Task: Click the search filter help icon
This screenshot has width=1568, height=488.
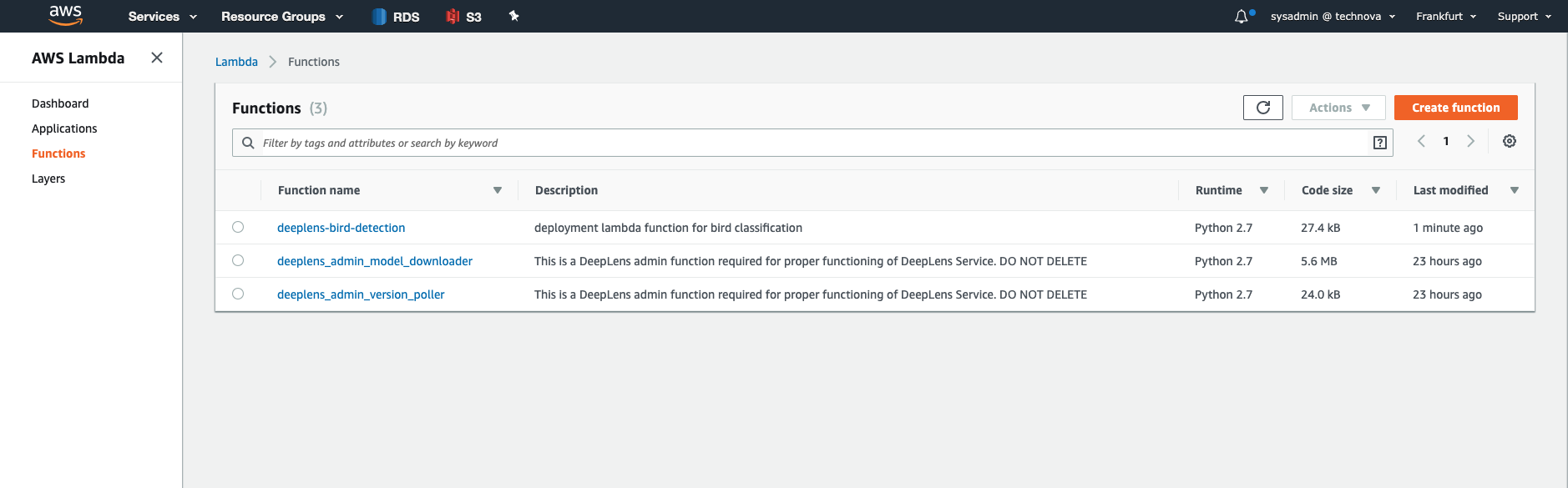Action: pos(1379,143)
